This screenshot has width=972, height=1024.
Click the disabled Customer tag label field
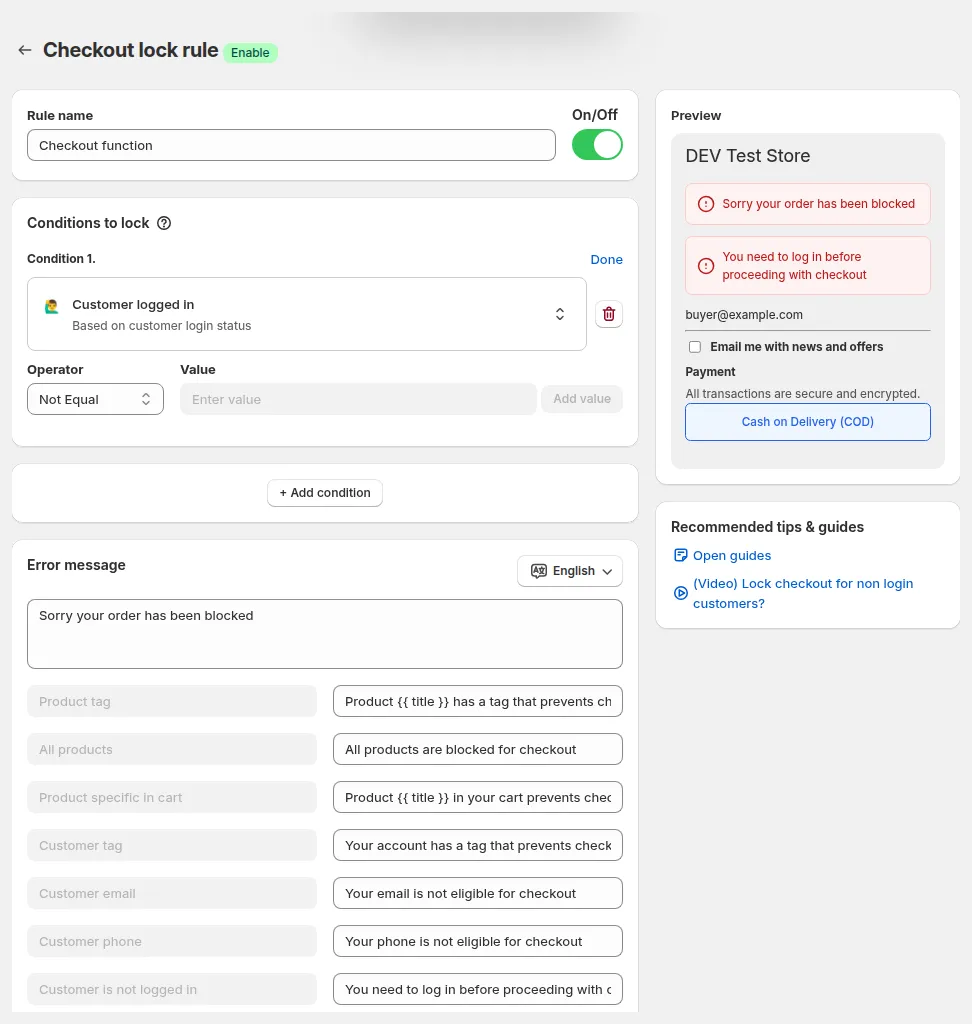click(x=172, y=845)
